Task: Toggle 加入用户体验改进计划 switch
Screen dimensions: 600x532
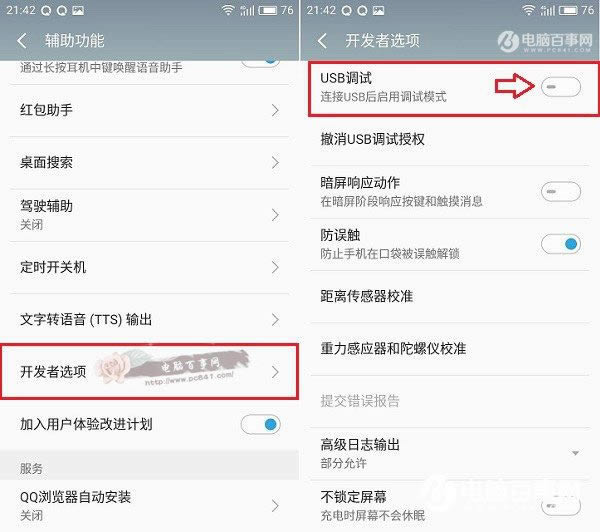Action: (x=260, y=424)
